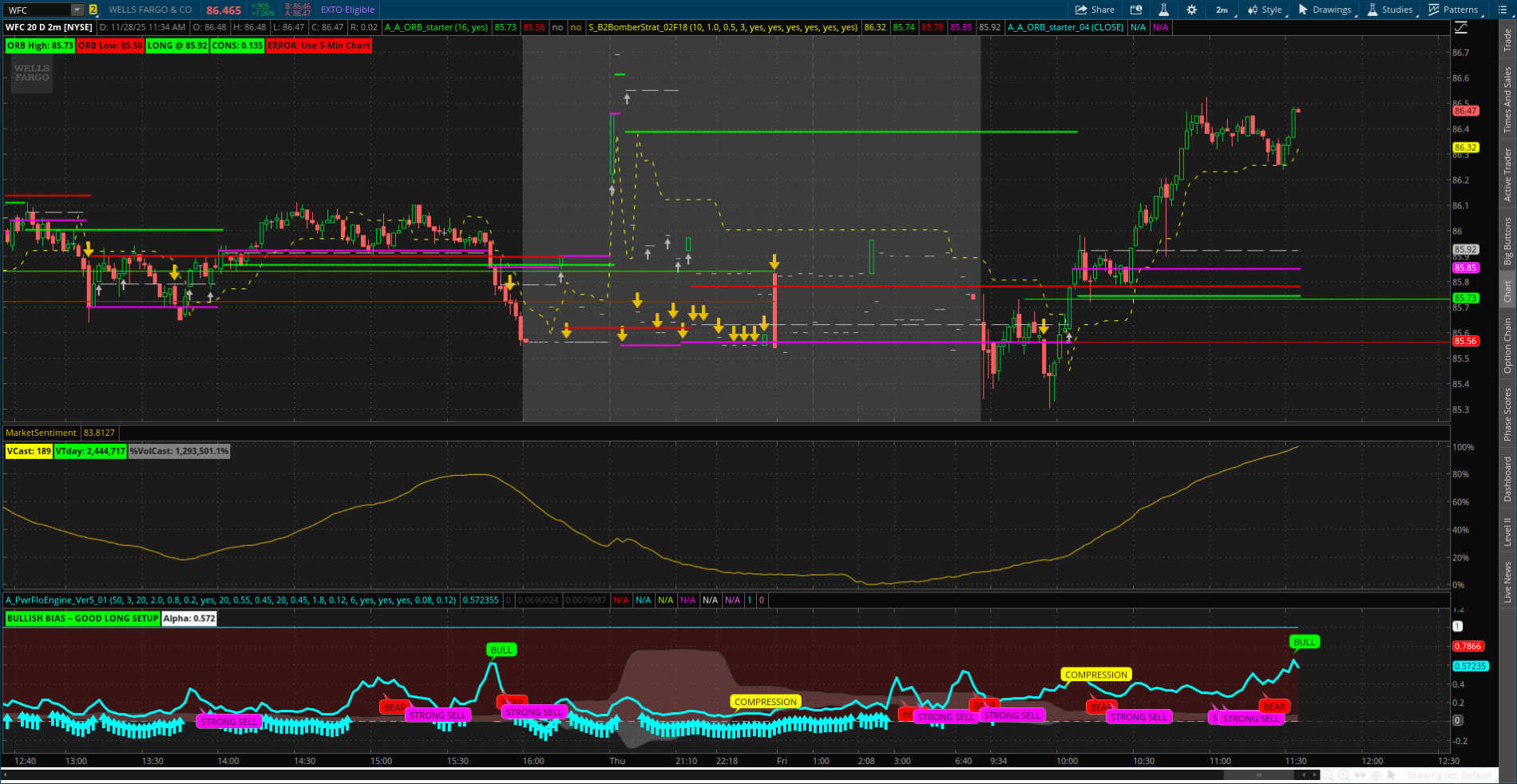Image resolution: width=1517 pixels, height=784 pixels.
Task: Open the Patterns menu
Action: pyautogui.click(x=1453, y=10)
